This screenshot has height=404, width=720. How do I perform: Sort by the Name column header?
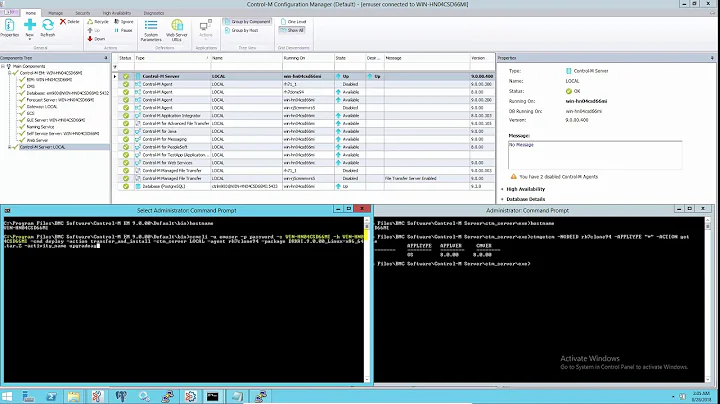[x=246, y=58]
